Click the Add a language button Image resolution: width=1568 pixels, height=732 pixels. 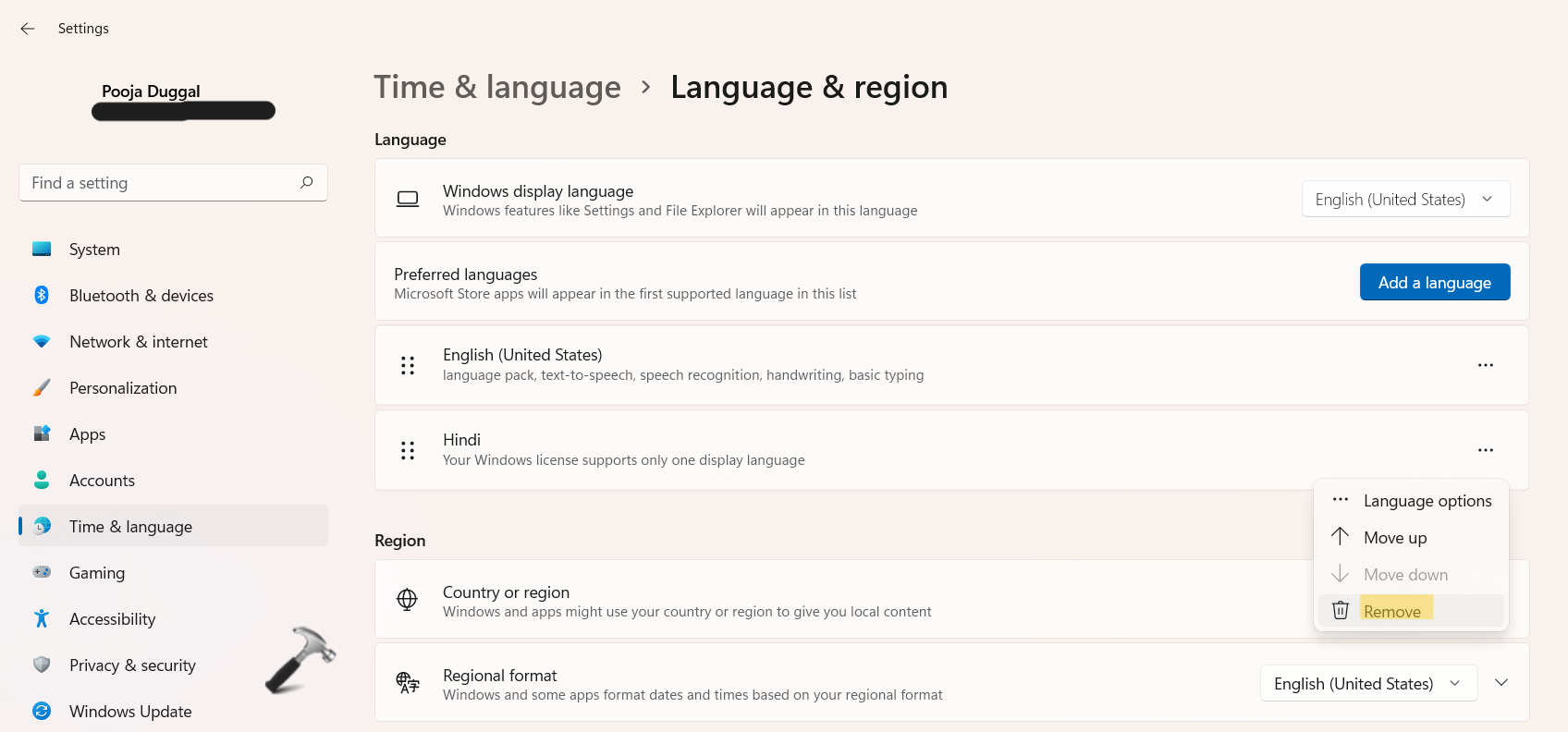pyautogui.click(x=1434, y=283)
